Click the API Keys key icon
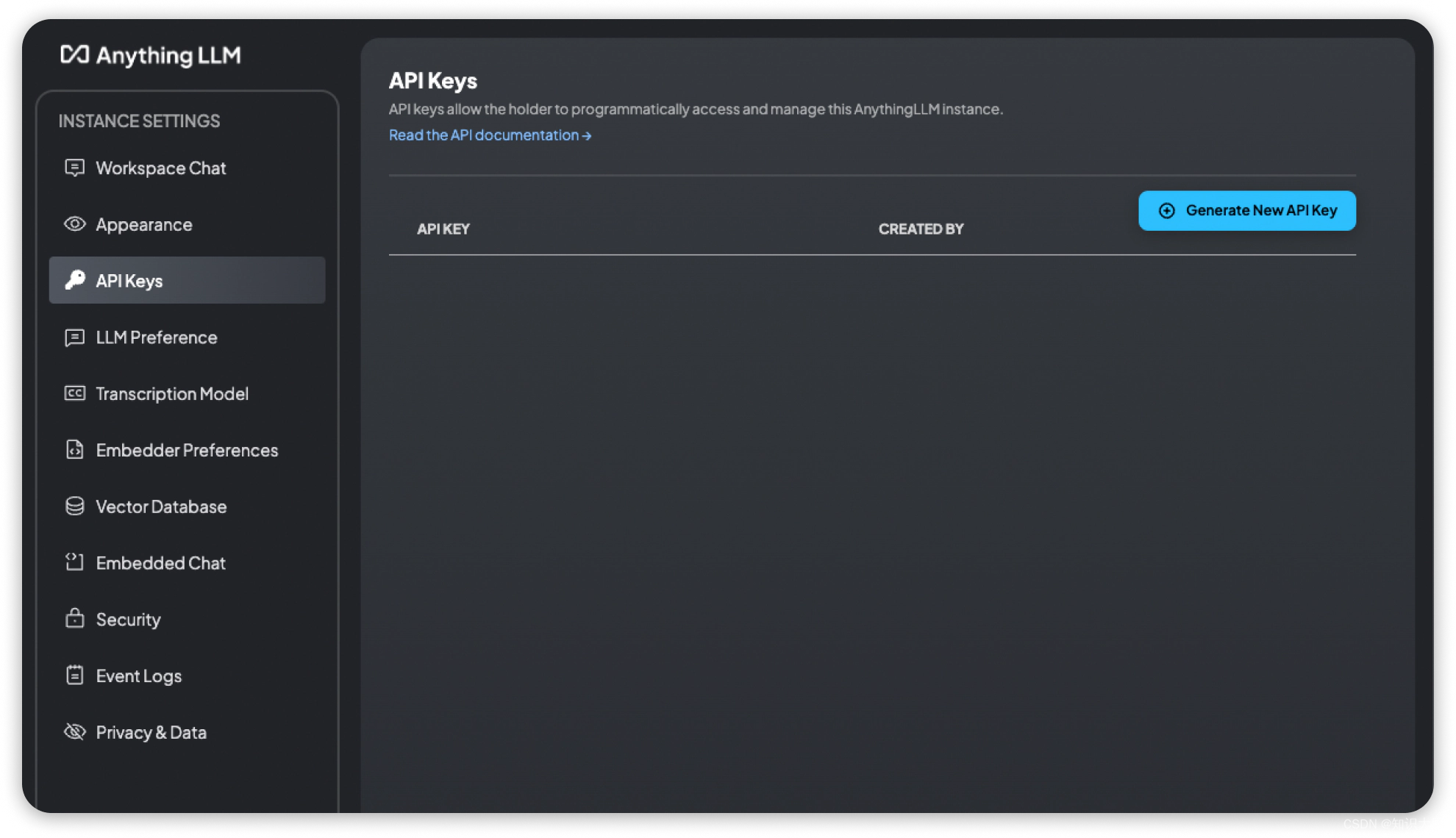This screenshot has height=838, width=1456. click(74, 280)
